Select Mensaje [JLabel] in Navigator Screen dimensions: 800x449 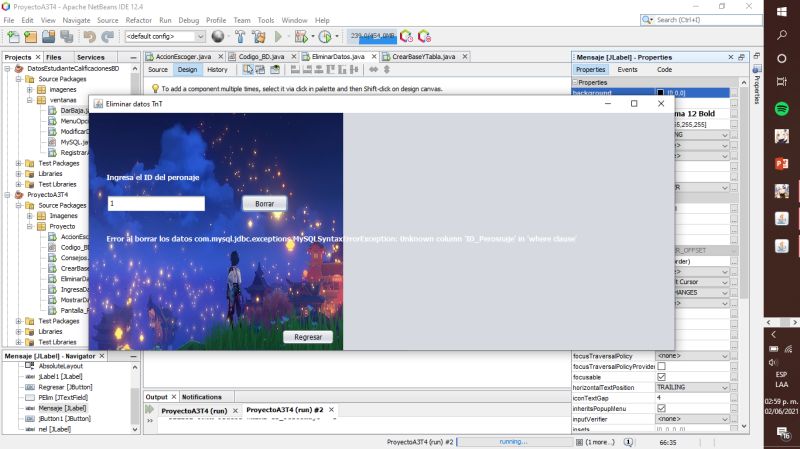pyautogui.click(x=62, y=408)
